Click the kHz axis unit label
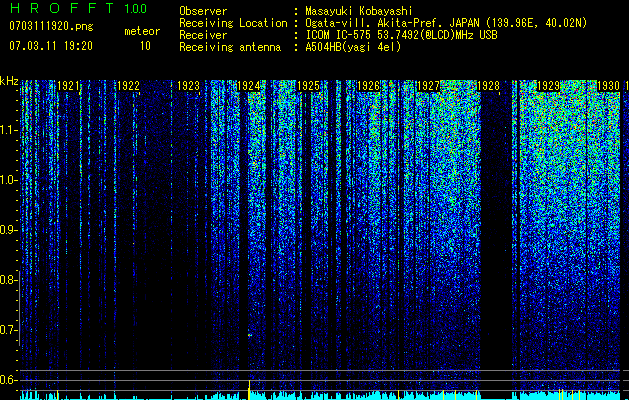Viewport: 629px width, 400px height. click(9, 81)
